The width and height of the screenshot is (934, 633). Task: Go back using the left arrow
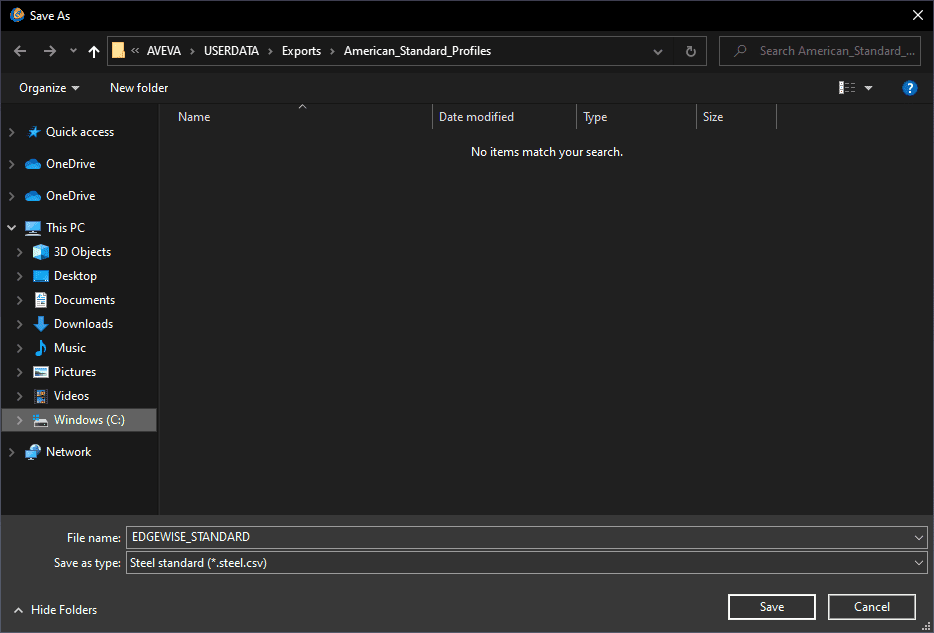[20, 51]
